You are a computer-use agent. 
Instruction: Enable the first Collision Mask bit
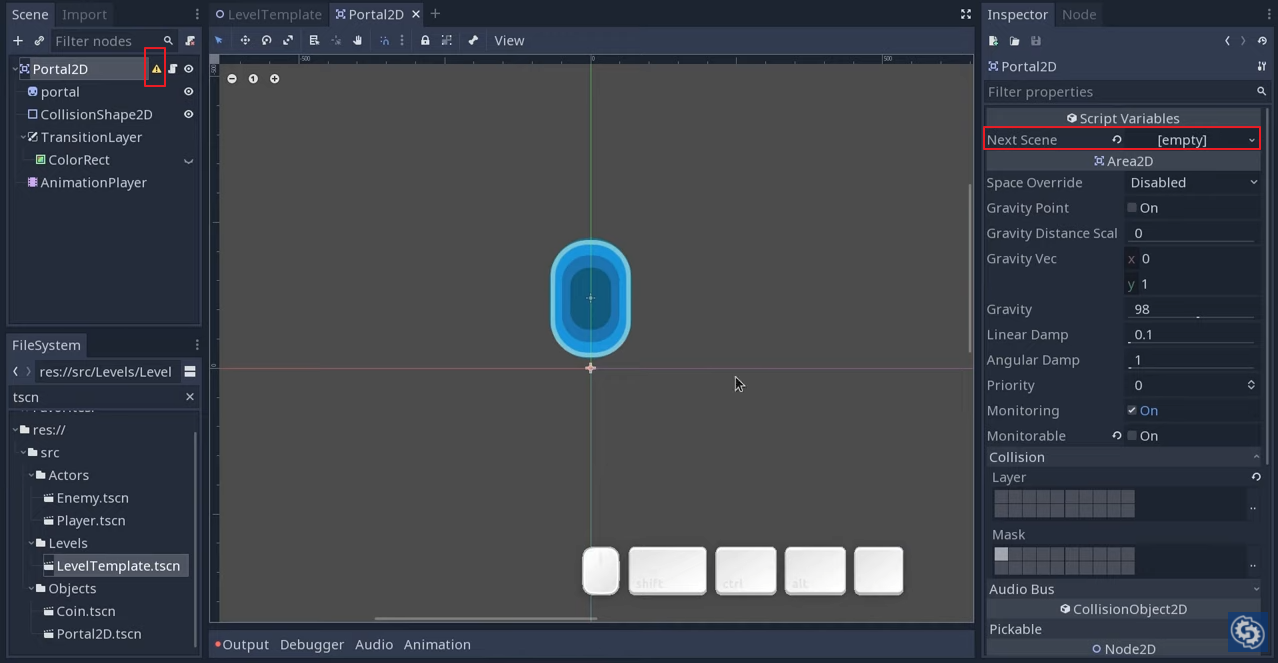pos(1001,554)
